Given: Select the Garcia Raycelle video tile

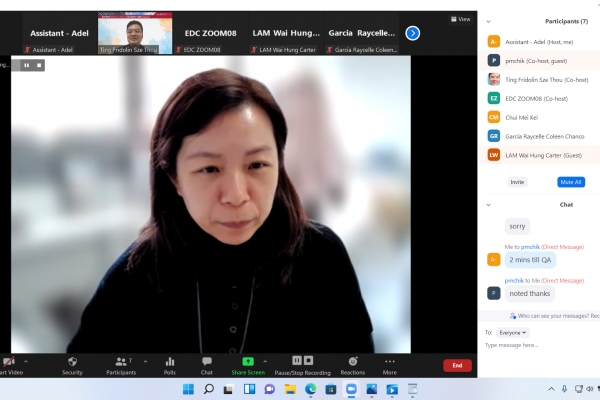Looking at the screenshot, I should (x=362, y=33).
